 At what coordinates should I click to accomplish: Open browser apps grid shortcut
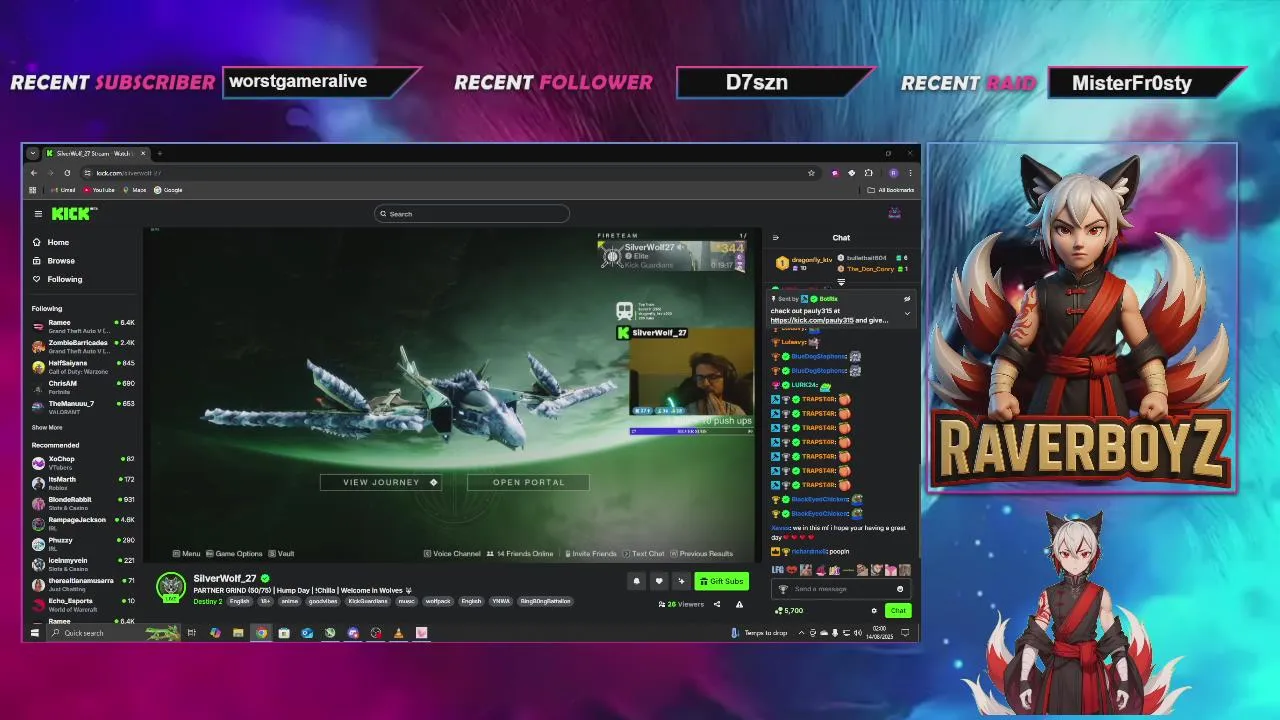tap(33, 190)
